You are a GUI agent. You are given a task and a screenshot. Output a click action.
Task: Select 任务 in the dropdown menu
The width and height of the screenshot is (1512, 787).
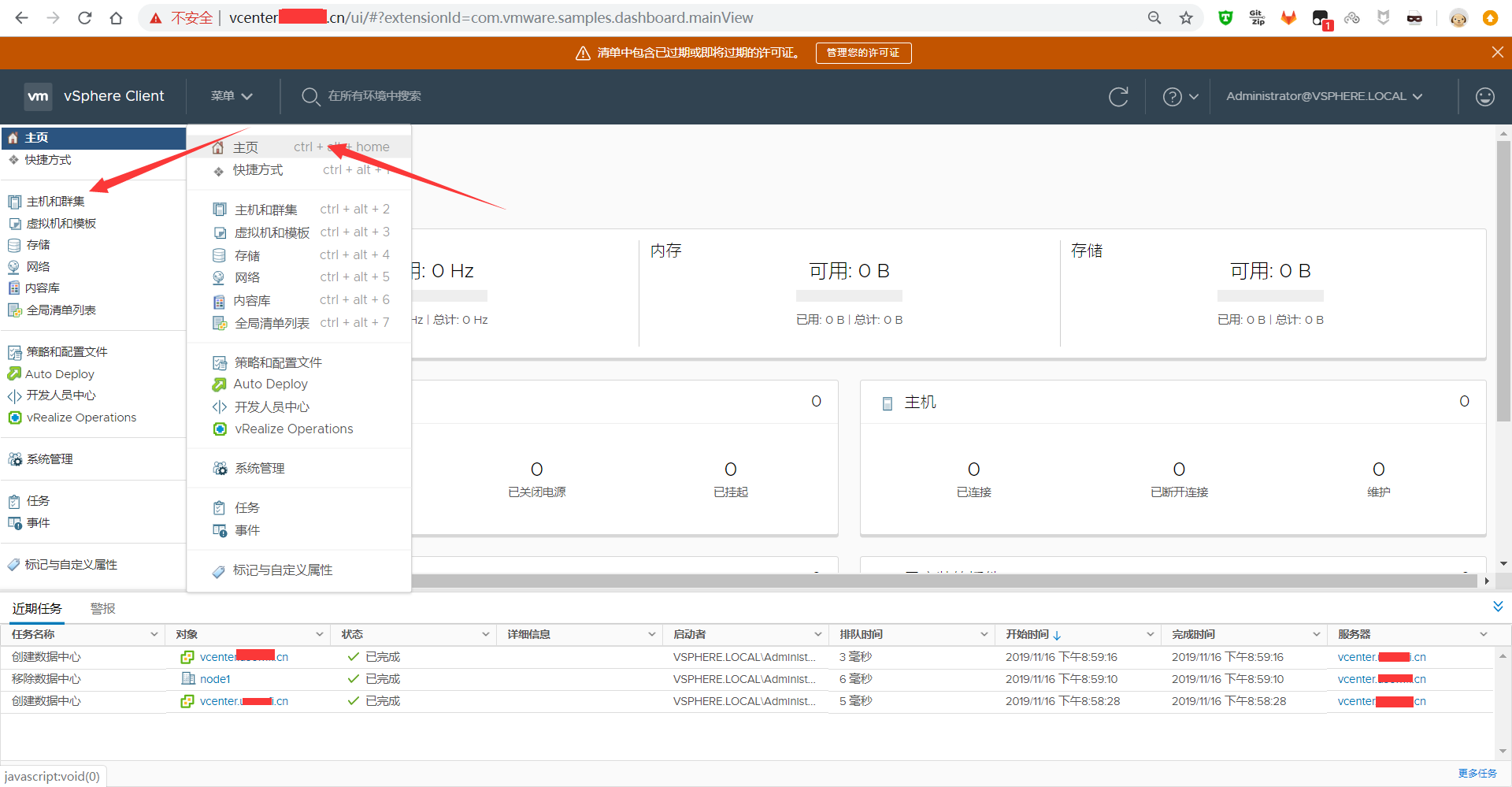299,507
